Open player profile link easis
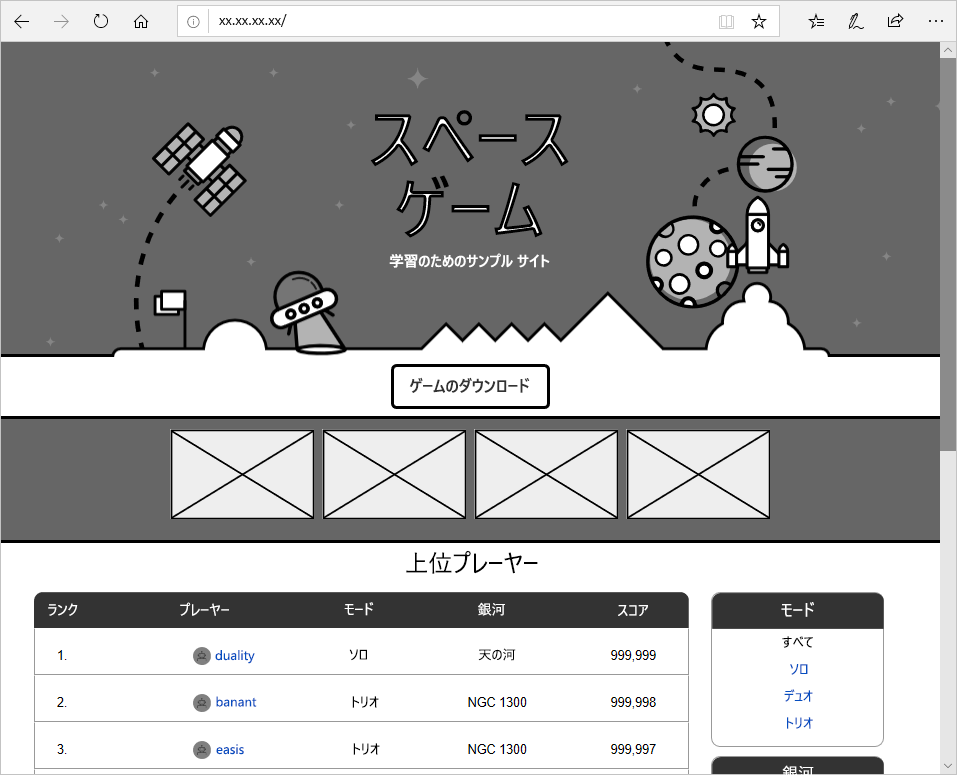 pyautogui.click(x=229, y=749)
